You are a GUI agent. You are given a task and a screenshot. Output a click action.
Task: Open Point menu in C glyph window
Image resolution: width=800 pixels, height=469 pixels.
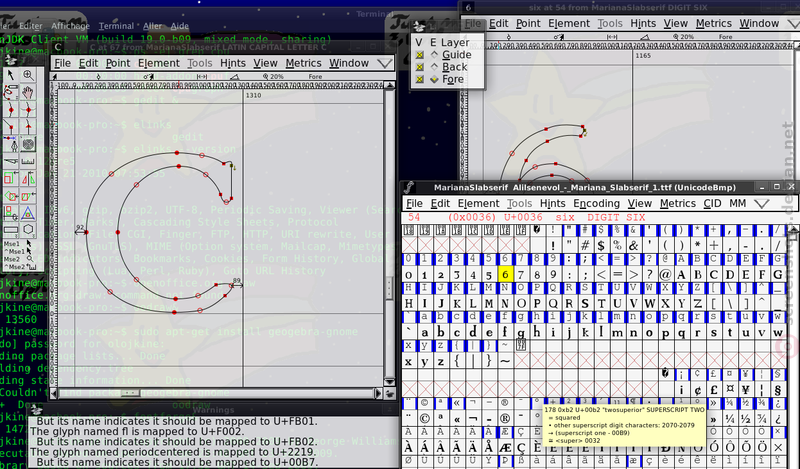click(x=118, y=63)
